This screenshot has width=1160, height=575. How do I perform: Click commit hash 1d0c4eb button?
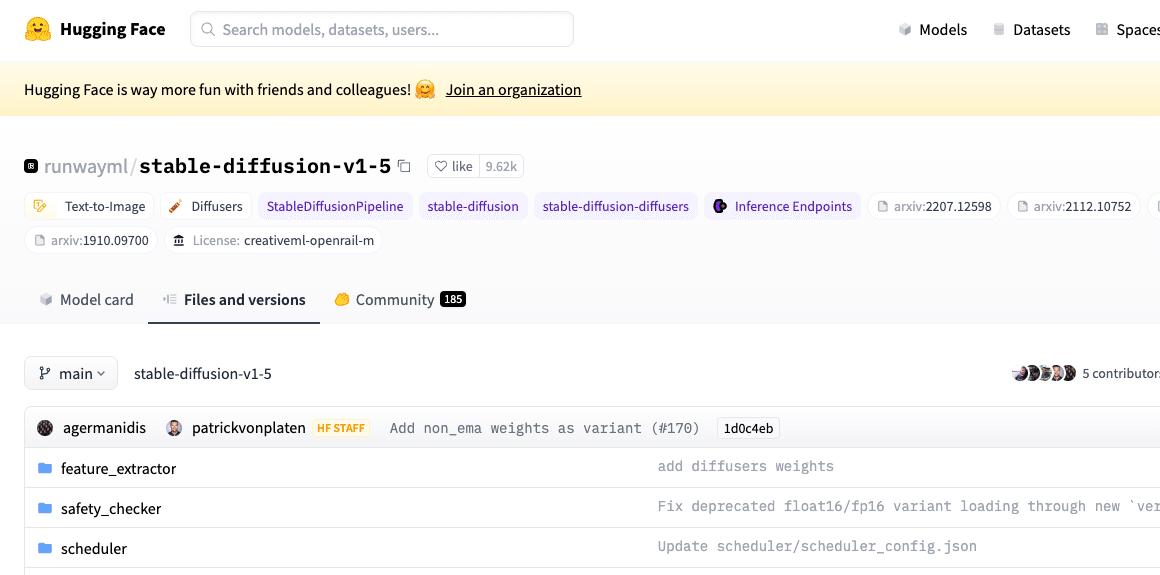pos(748,428)
